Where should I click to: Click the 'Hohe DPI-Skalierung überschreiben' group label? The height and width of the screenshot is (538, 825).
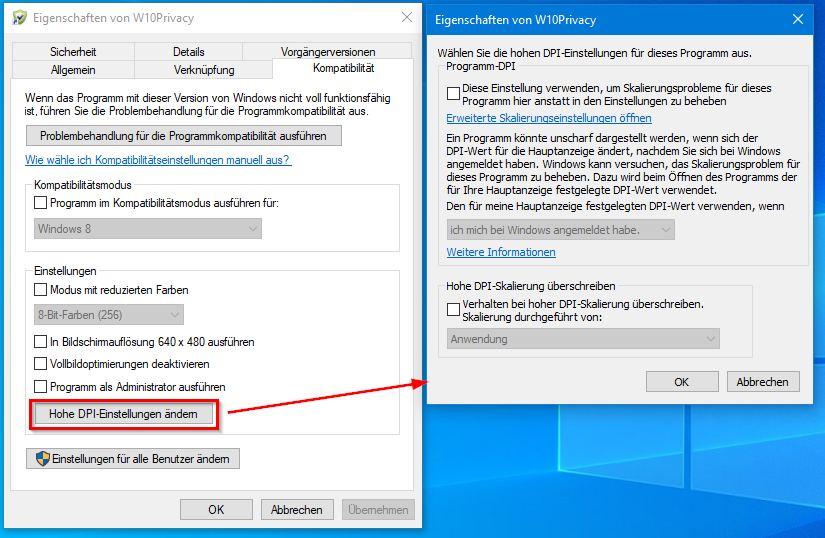(x=530, y=286)
